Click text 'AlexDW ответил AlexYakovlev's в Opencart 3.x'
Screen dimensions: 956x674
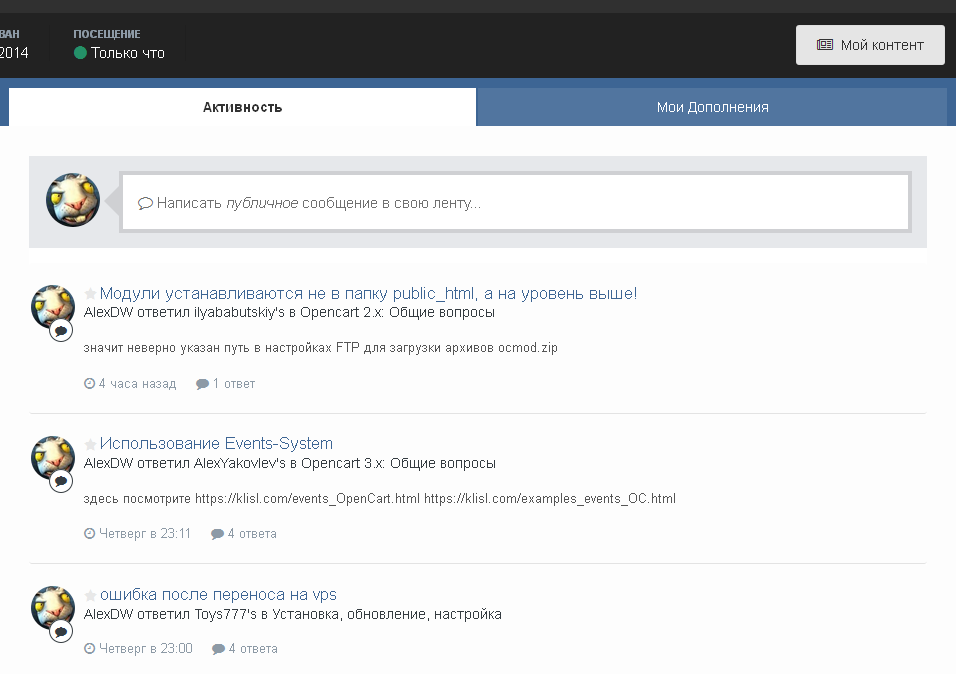232,464
